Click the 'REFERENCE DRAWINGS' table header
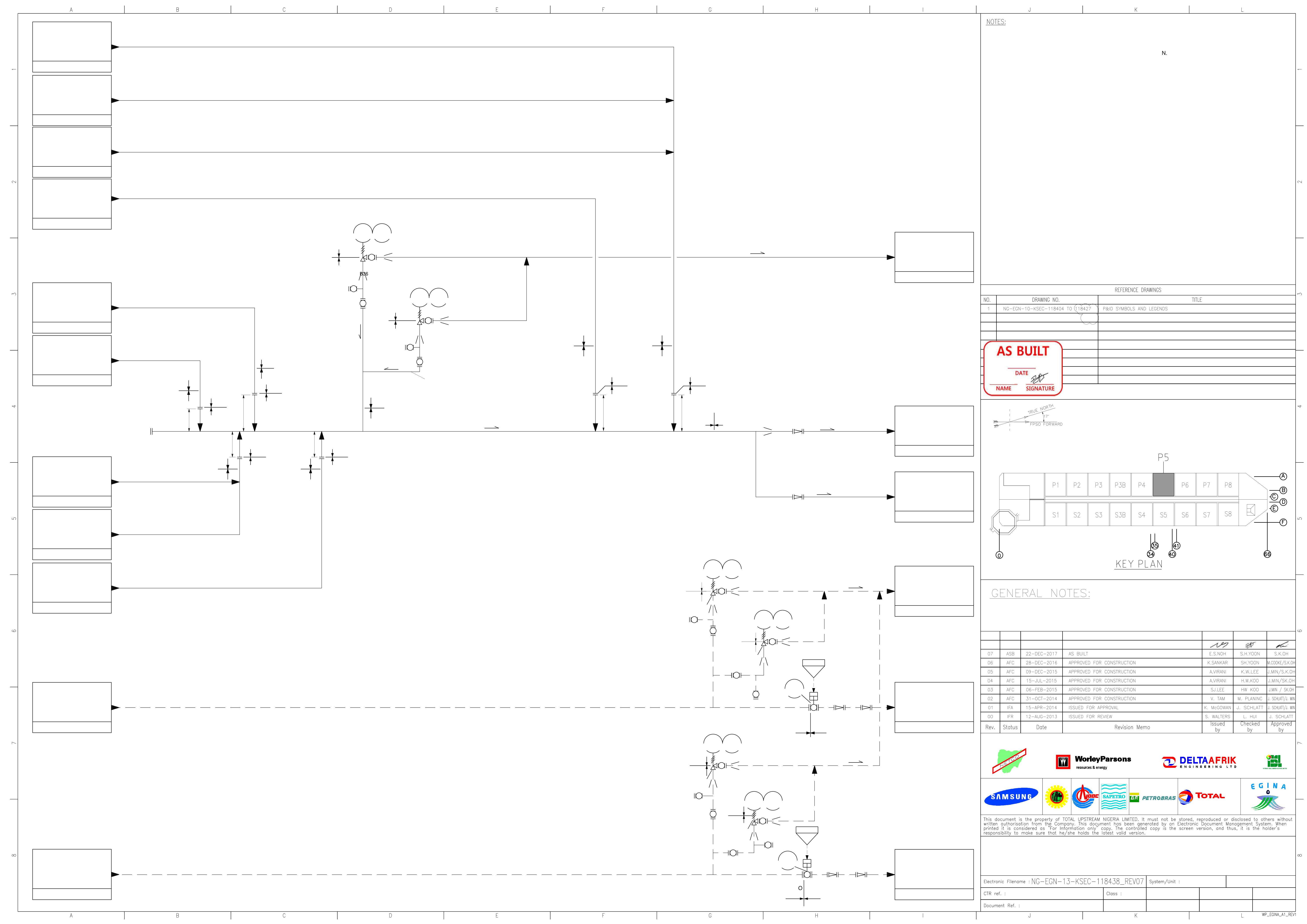The image size is (1307, 924). pos(1138,290)
